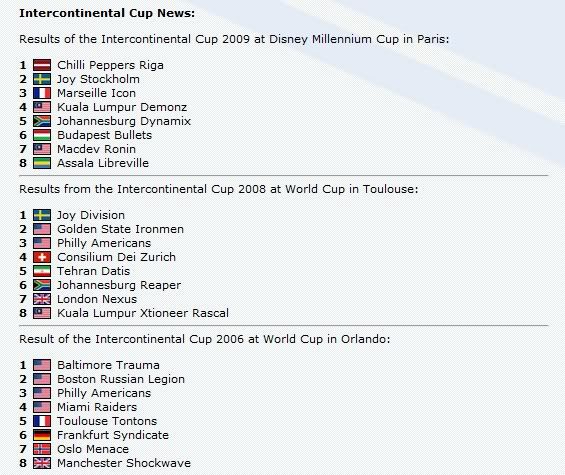
Task: Click the Macdev Ronin team name
Action: tap(96, 149)
